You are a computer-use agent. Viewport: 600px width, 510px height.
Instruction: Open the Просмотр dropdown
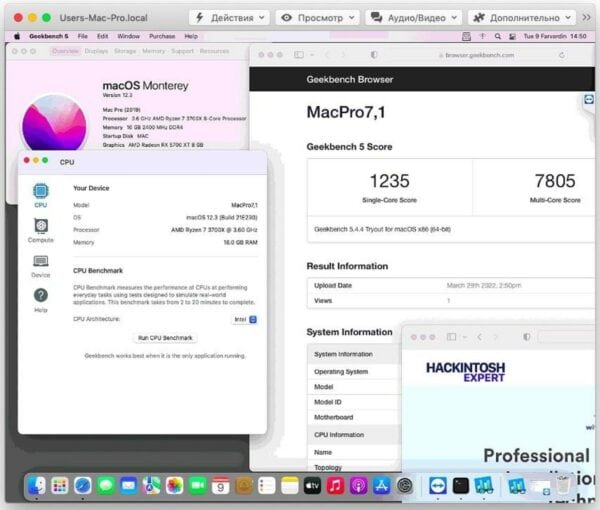318,18
